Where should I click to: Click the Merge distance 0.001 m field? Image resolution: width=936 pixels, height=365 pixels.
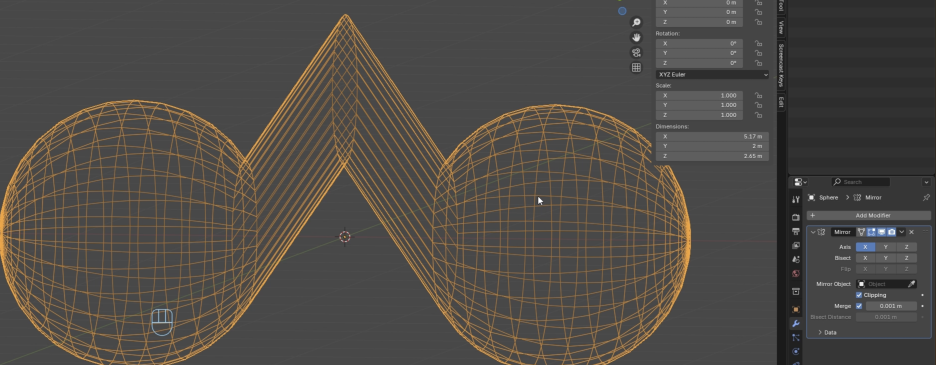point(891,306)
